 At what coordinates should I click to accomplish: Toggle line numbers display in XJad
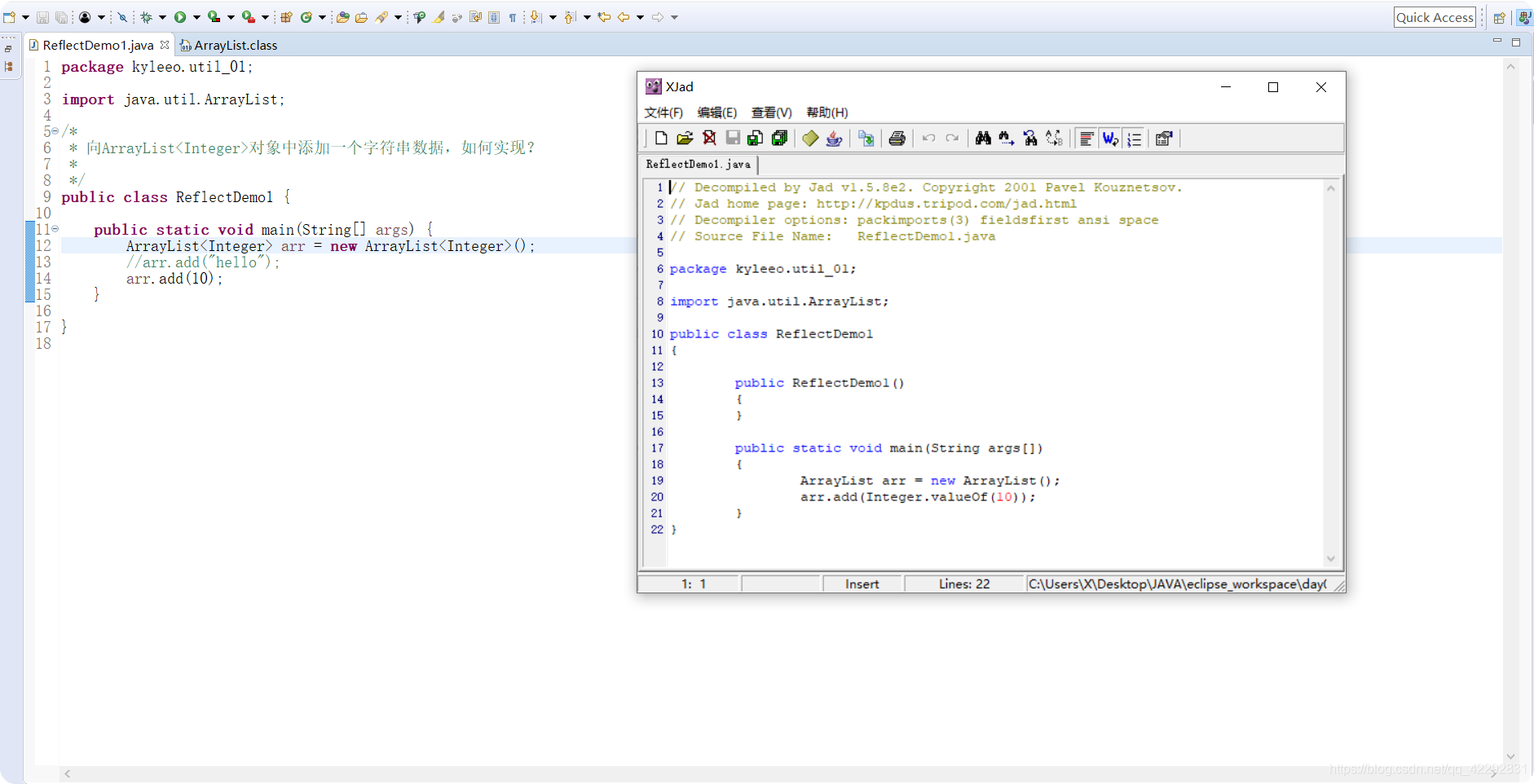point(1134,139)
